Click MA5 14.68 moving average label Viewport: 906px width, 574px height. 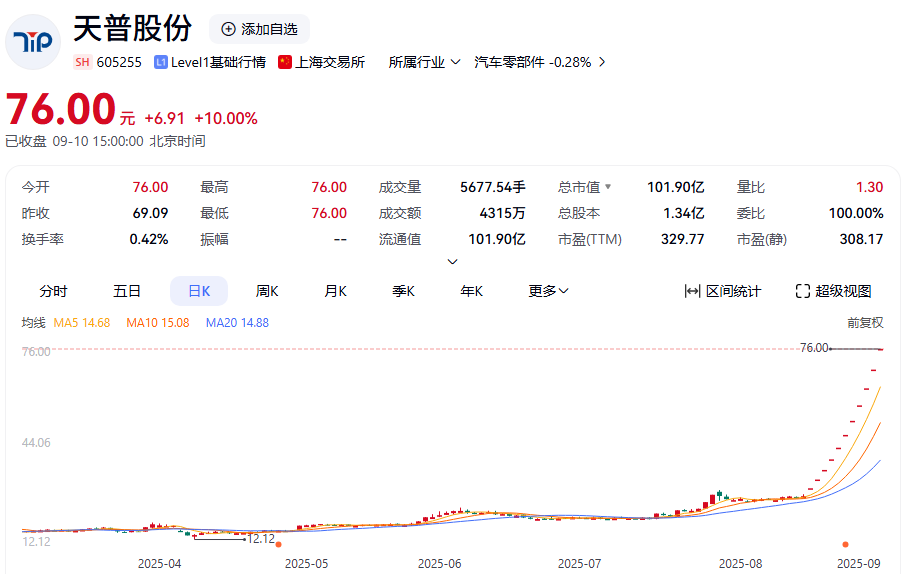81,323
